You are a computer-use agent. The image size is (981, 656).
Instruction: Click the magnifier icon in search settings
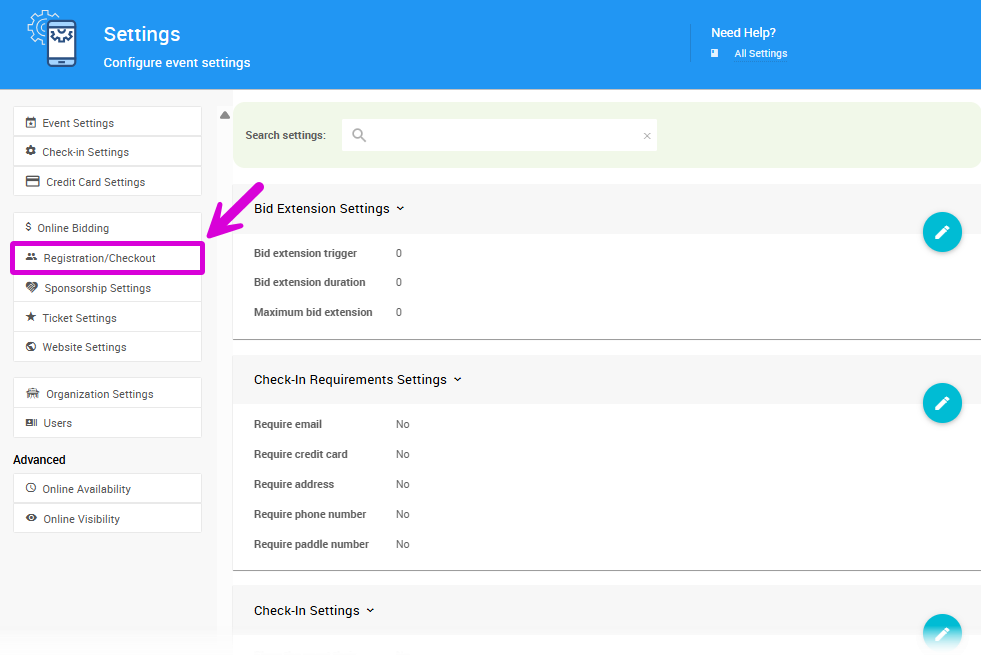point(359,135)
